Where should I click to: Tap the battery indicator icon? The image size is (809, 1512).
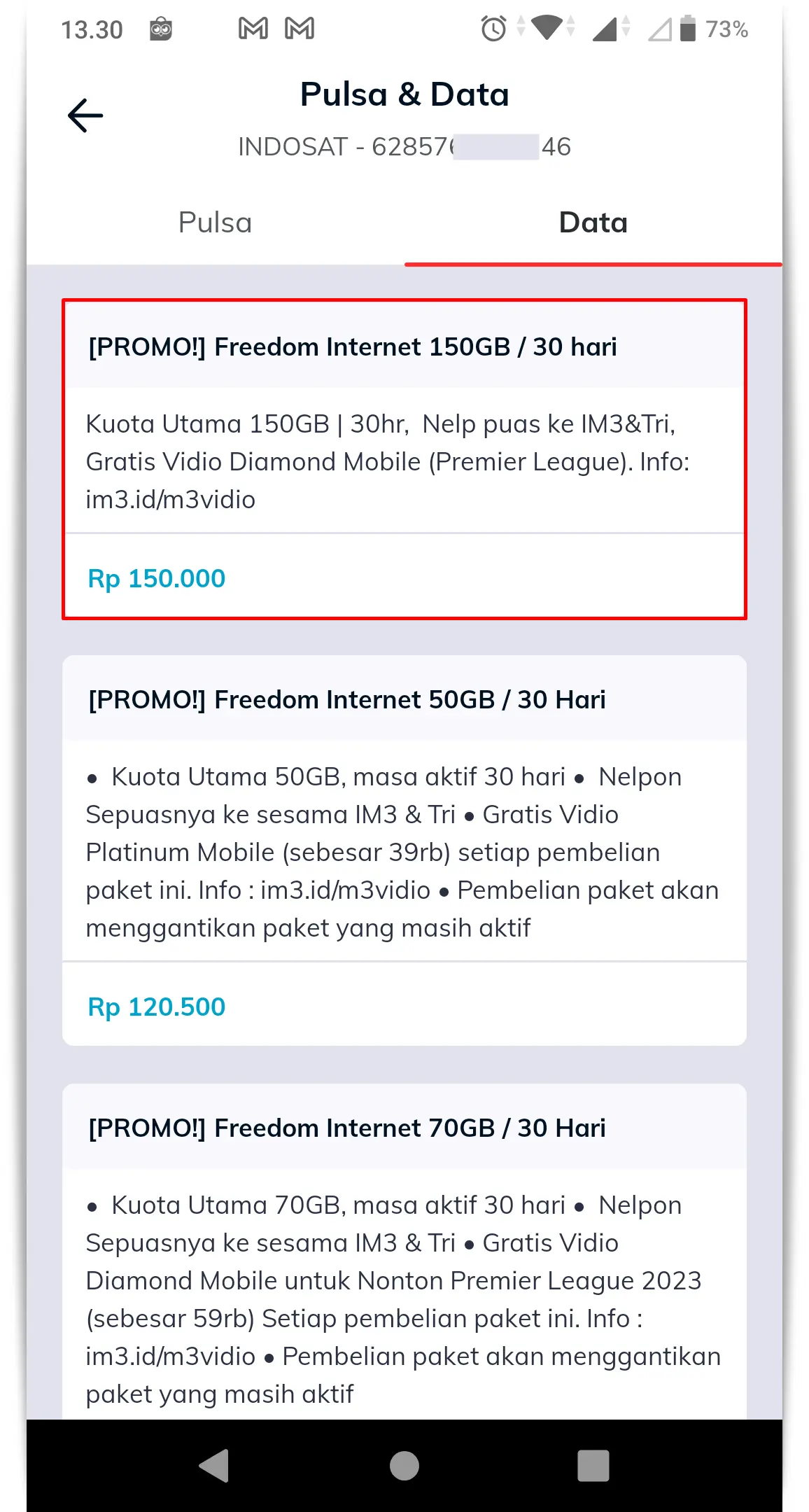pyautogui.click(x=688, y=29)
